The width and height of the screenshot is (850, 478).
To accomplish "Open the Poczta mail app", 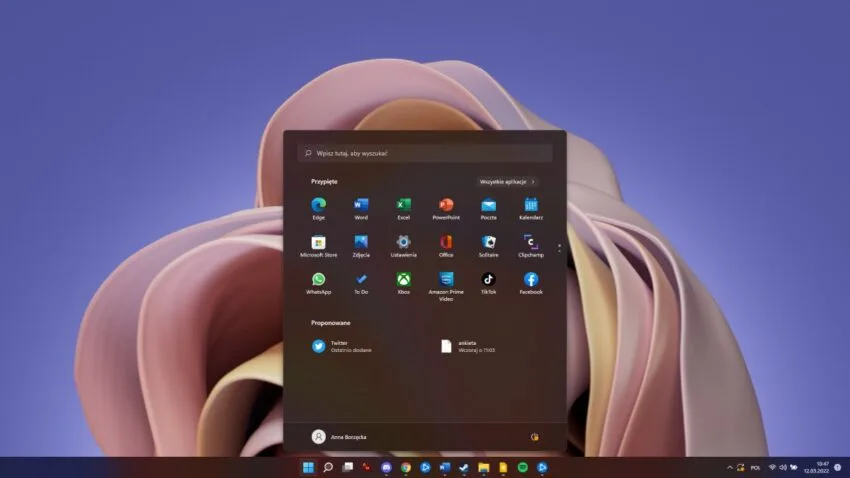I will [x=488, y=209].
